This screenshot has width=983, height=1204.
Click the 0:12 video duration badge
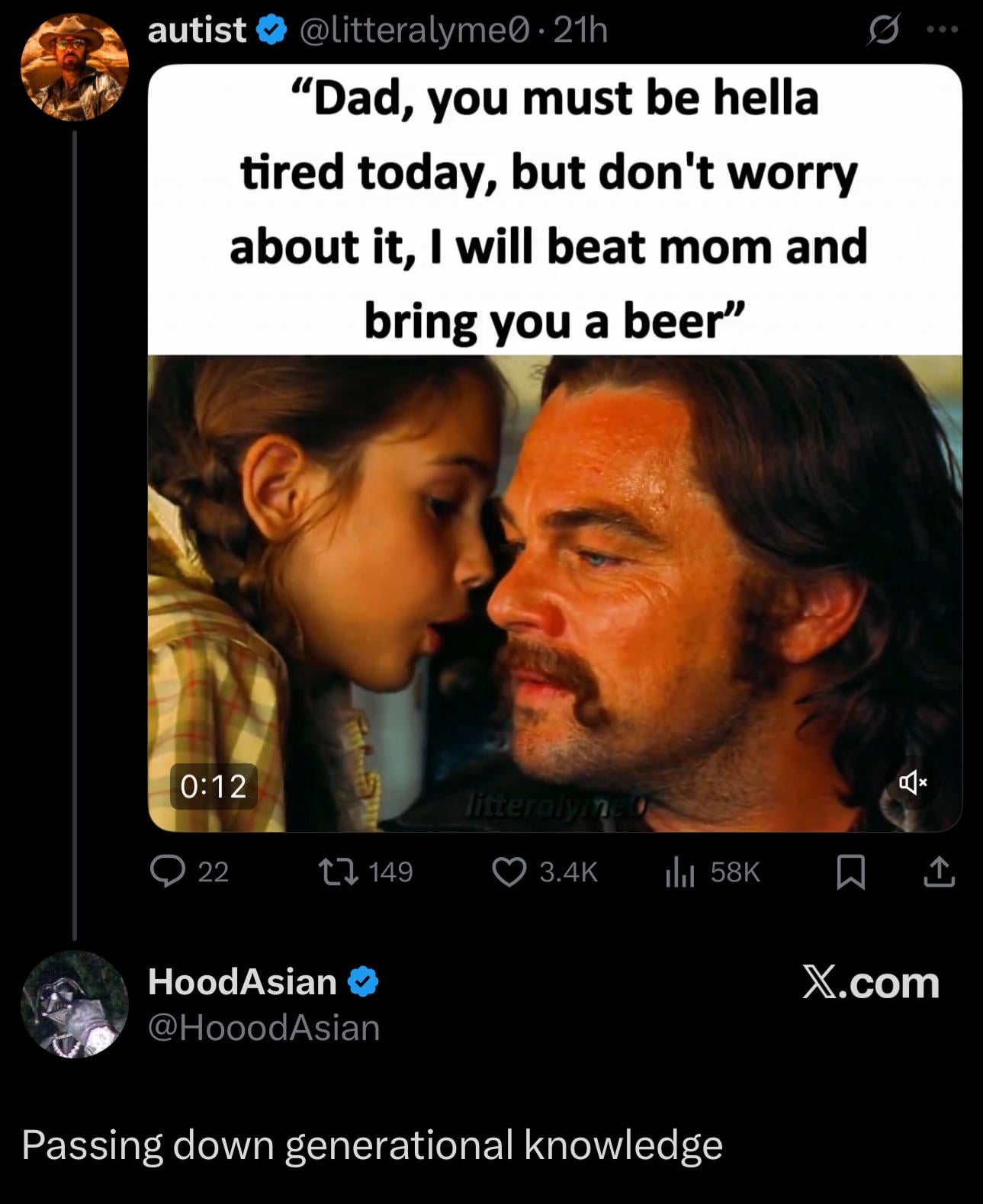[x=214, y=786]
